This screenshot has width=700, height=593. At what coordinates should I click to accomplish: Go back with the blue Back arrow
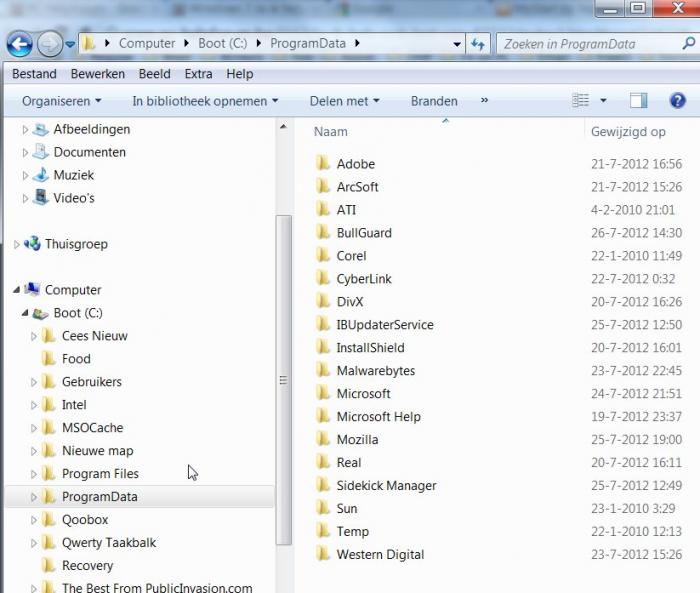pyautogui.click(x=19, y=44)
